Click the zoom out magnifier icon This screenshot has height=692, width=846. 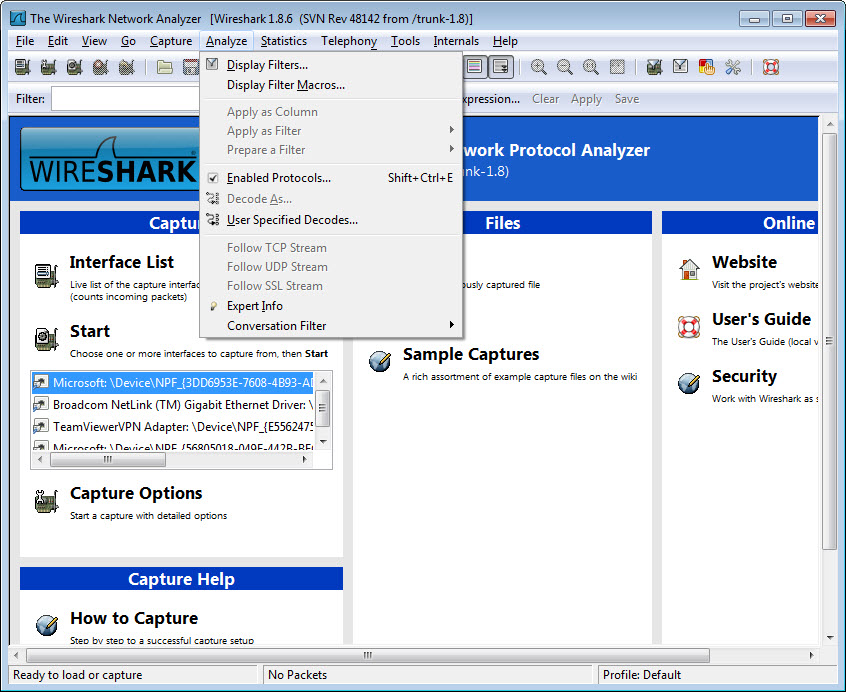click(564, 67)
